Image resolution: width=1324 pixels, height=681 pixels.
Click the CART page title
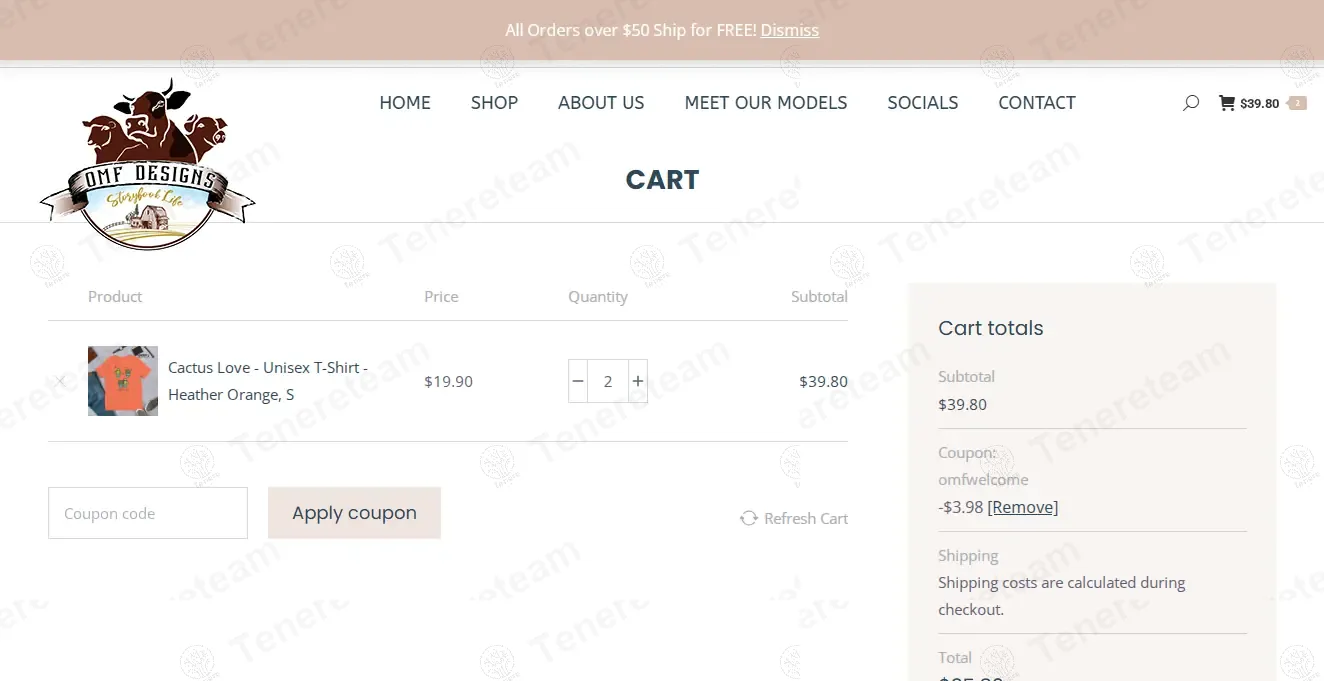click(x=662, y=180)
